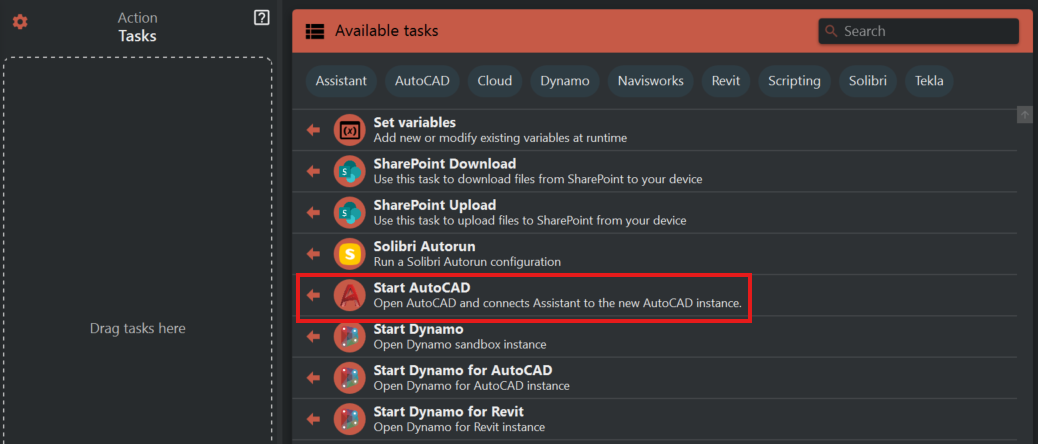Add Set variables using its arrow
Image resolution: width=1038 pixels, height=444 pixels.
[313, 130]
